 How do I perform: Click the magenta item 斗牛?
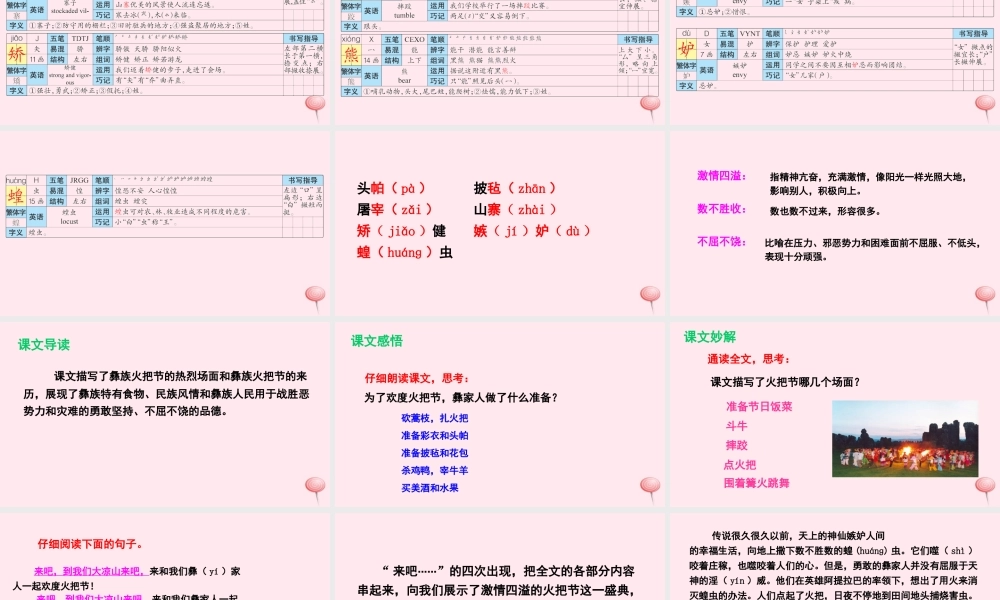tap(736, 426)
